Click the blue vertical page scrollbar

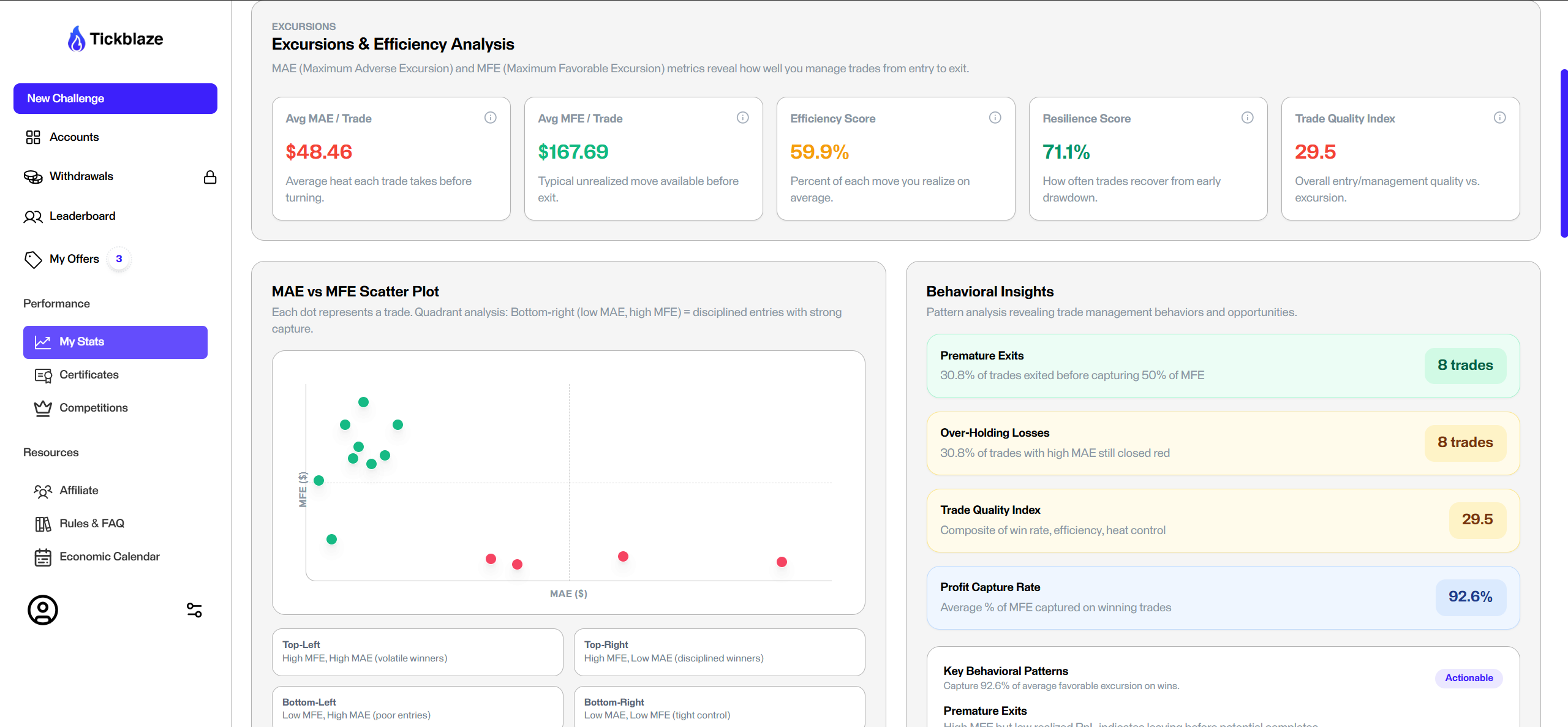coord(1564,153)
